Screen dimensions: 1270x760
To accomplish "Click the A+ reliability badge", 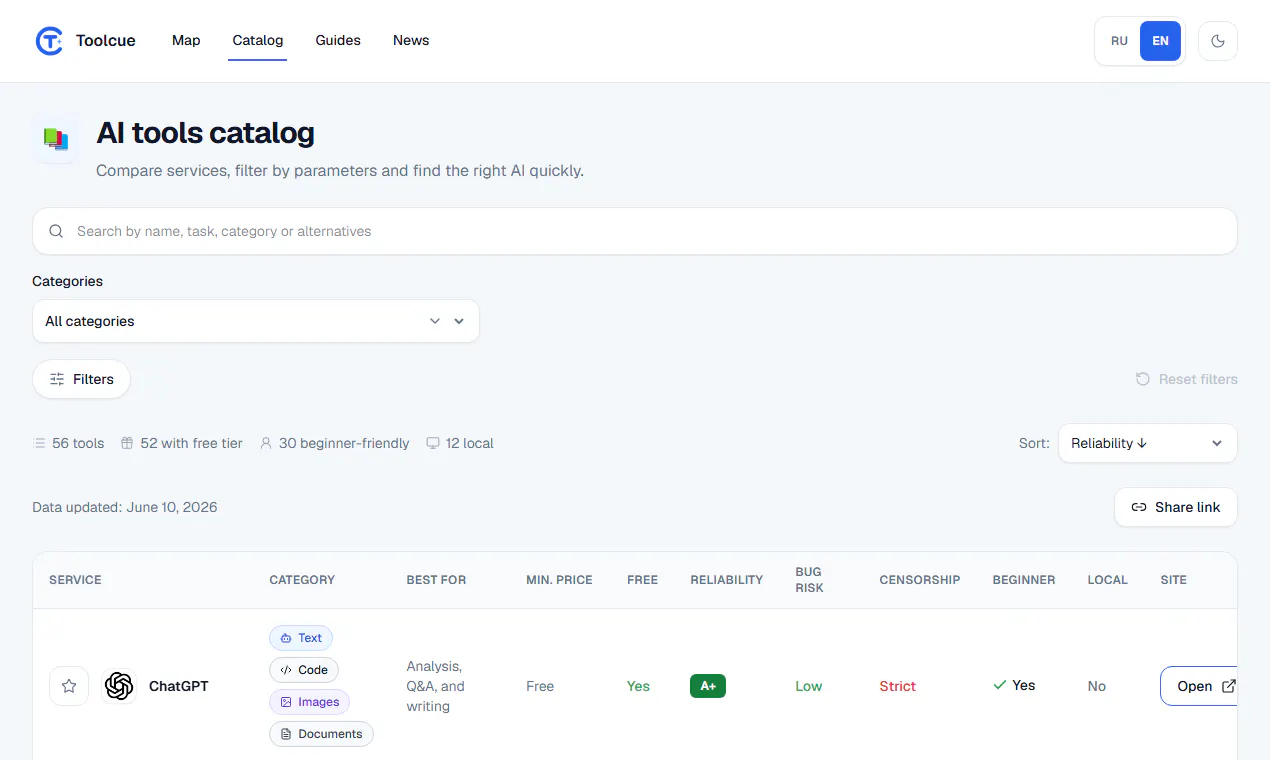I will coord(708,686).
